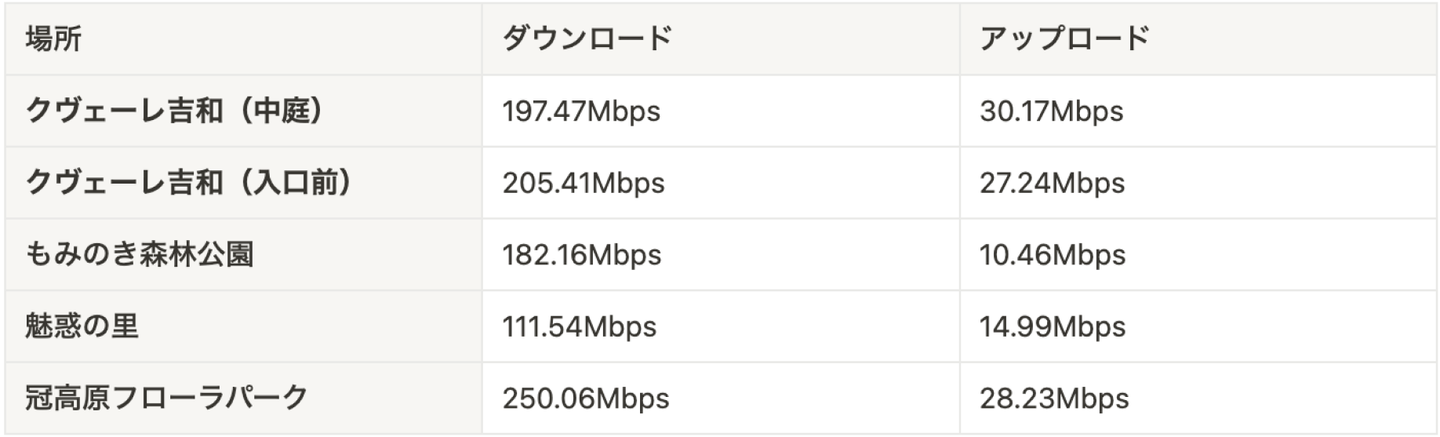Click the 197.47Mbps download value
Screen dimensions: 1440x437
(x=581, y=111)
